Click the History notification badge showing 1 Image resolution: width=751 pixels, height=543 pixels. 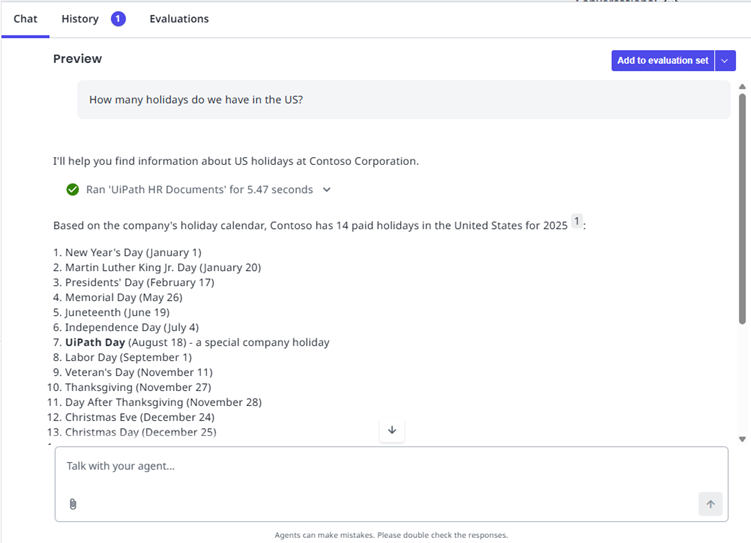coord(118,18)
